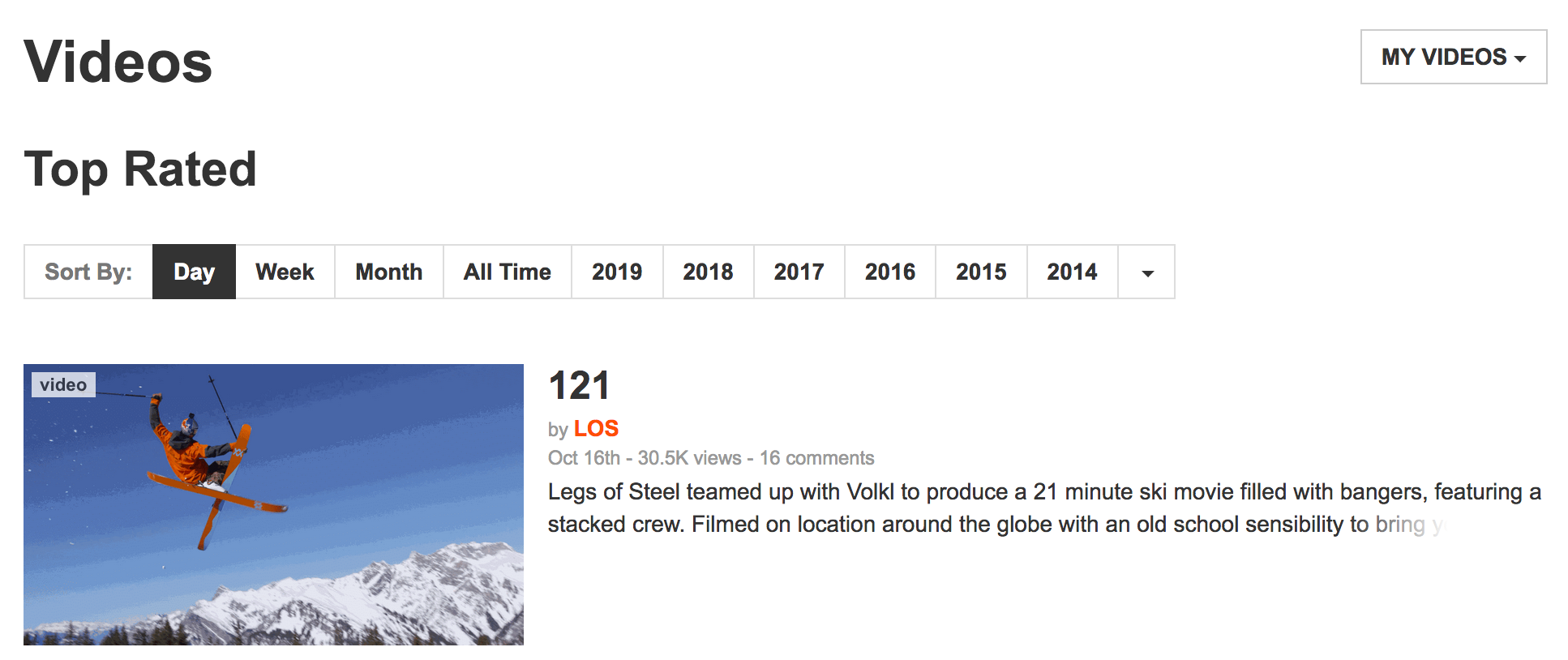
Task: Click the Top Rated heading
Action: [x=140, y=169]
